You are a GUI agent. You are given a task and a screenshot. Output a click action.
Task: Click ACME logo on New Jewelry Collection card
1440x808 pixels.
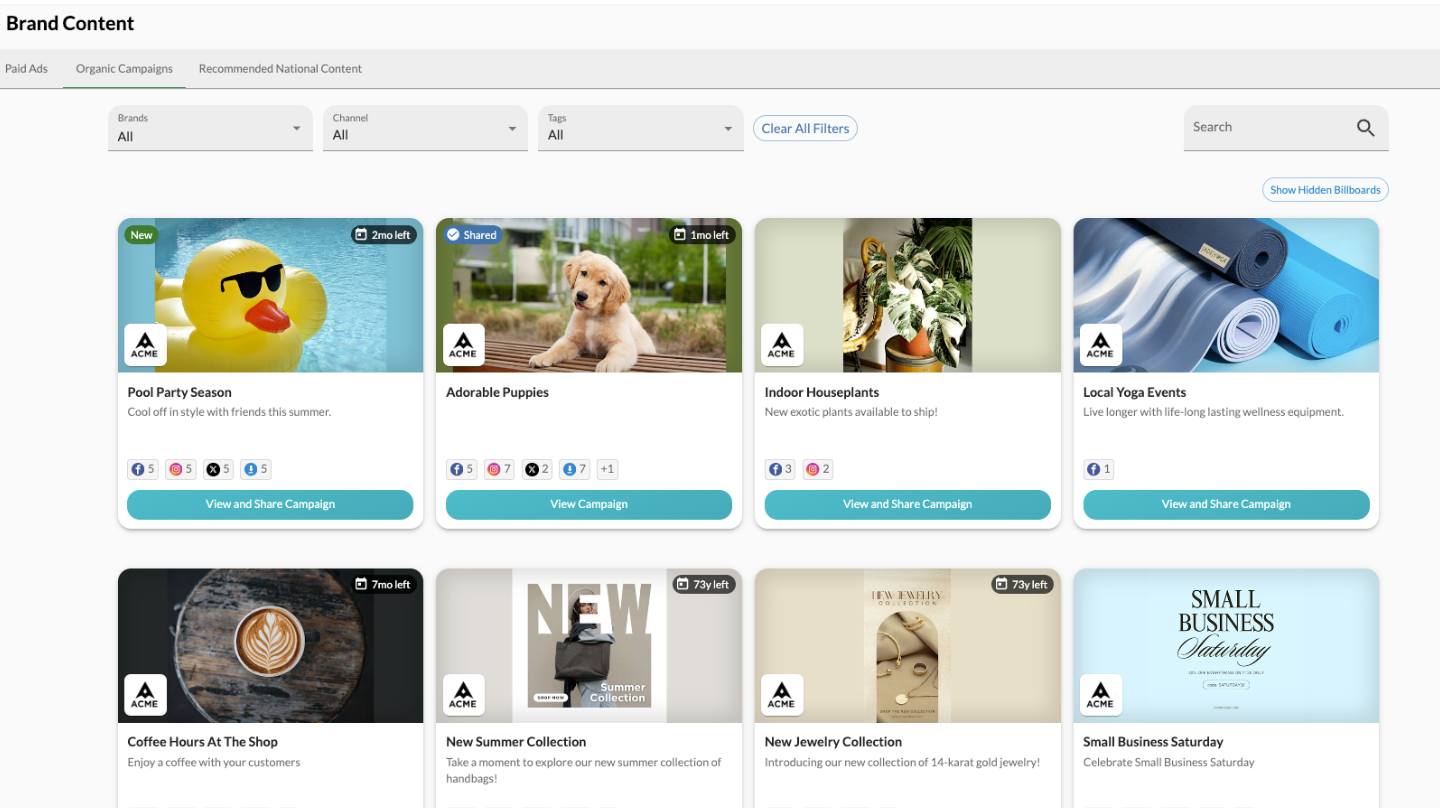pyautogui.click(x=782, y=695)
